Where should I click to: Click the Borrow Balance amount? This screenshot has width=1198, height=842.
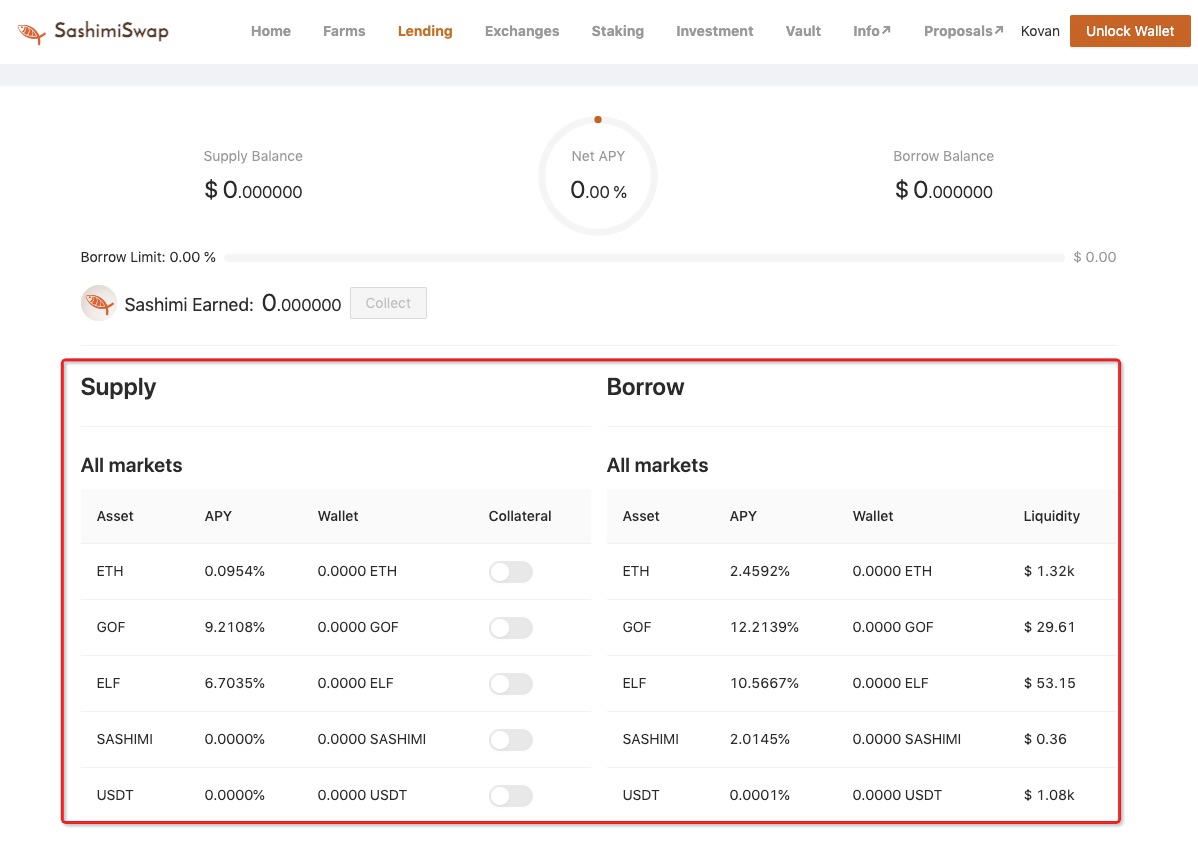pyautogui.click(x=944, y=189)
